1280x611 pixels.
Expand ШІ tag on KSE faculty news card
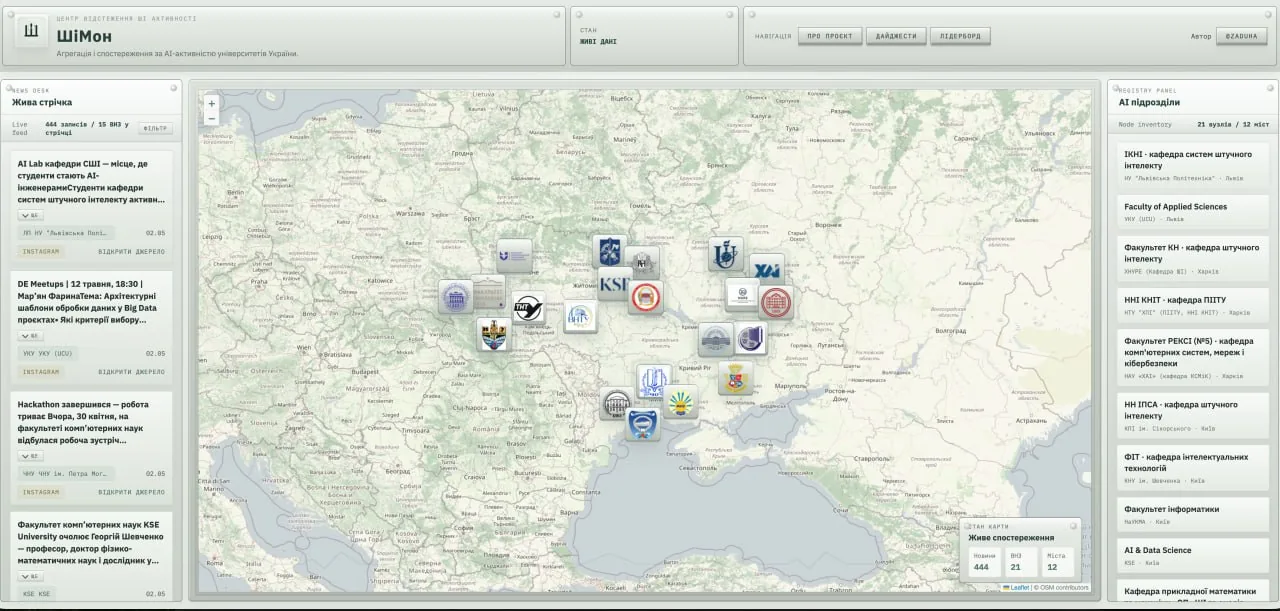30,576
